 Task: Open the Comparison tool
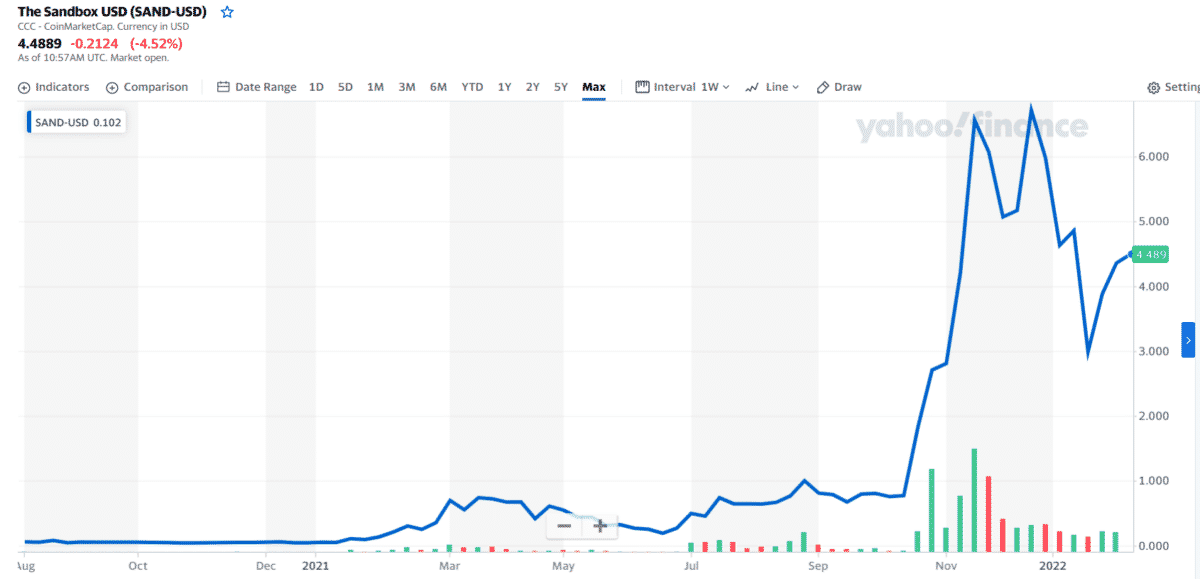click(x=147, y=87)
